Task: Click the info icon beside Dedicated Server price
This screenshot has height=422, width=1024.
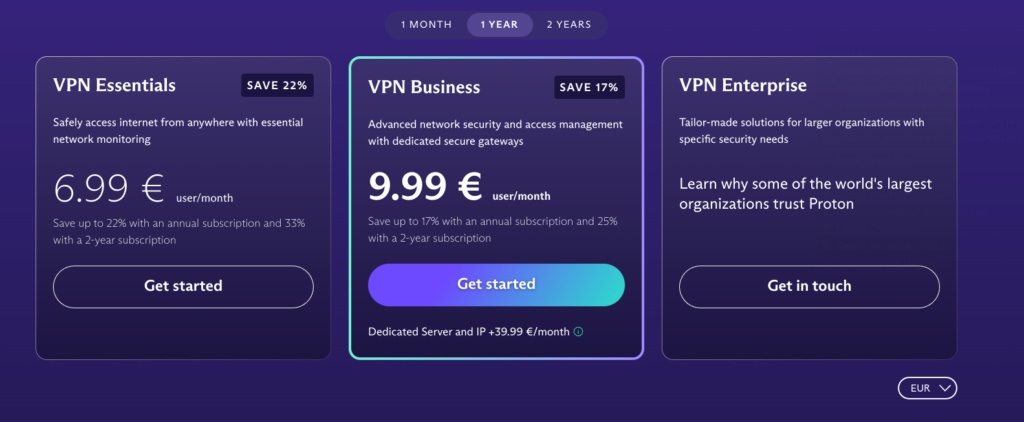Action: (x=578, y=332)
